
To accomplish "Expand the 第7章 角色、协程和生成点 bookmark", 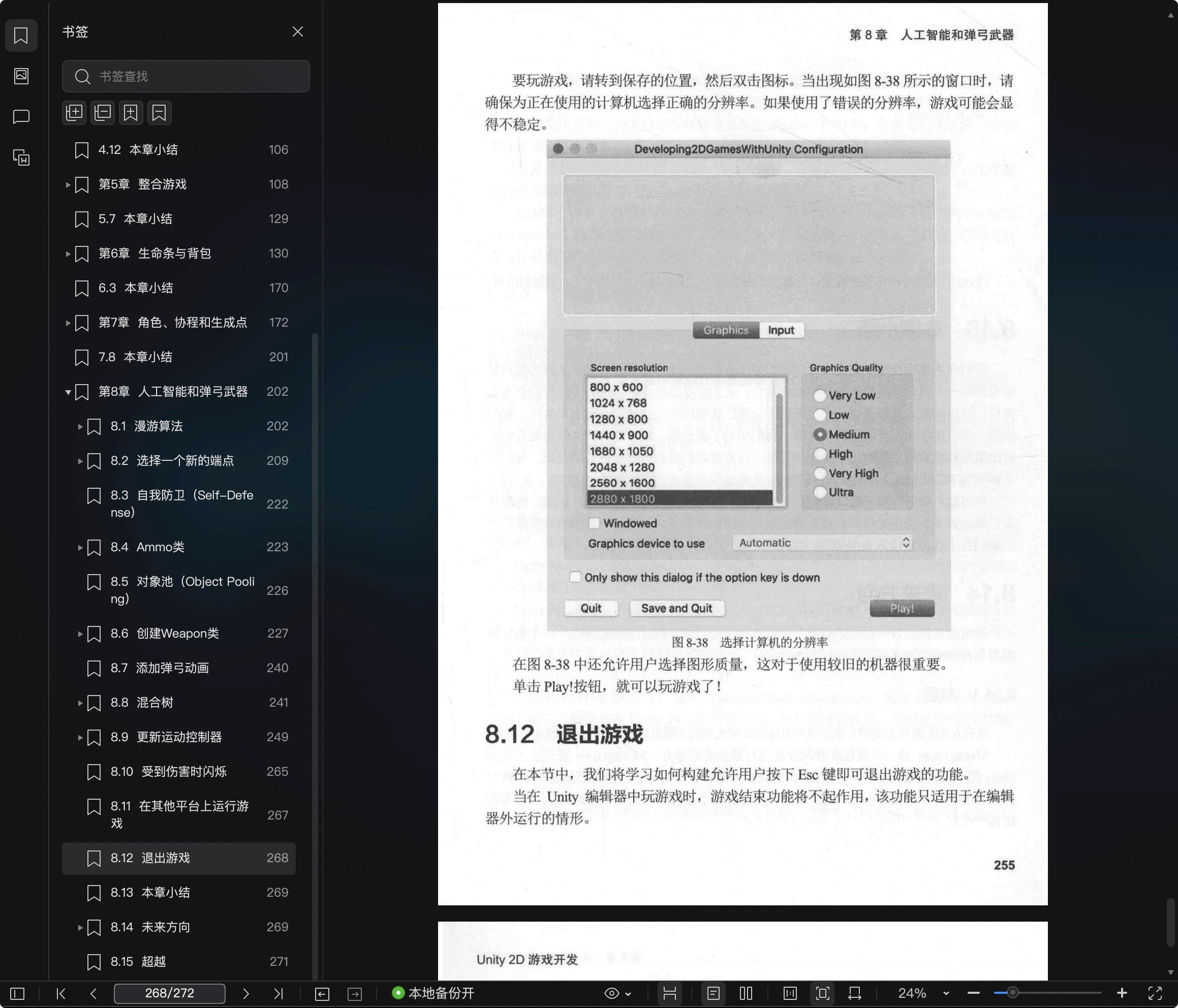I will pos(68,323).
